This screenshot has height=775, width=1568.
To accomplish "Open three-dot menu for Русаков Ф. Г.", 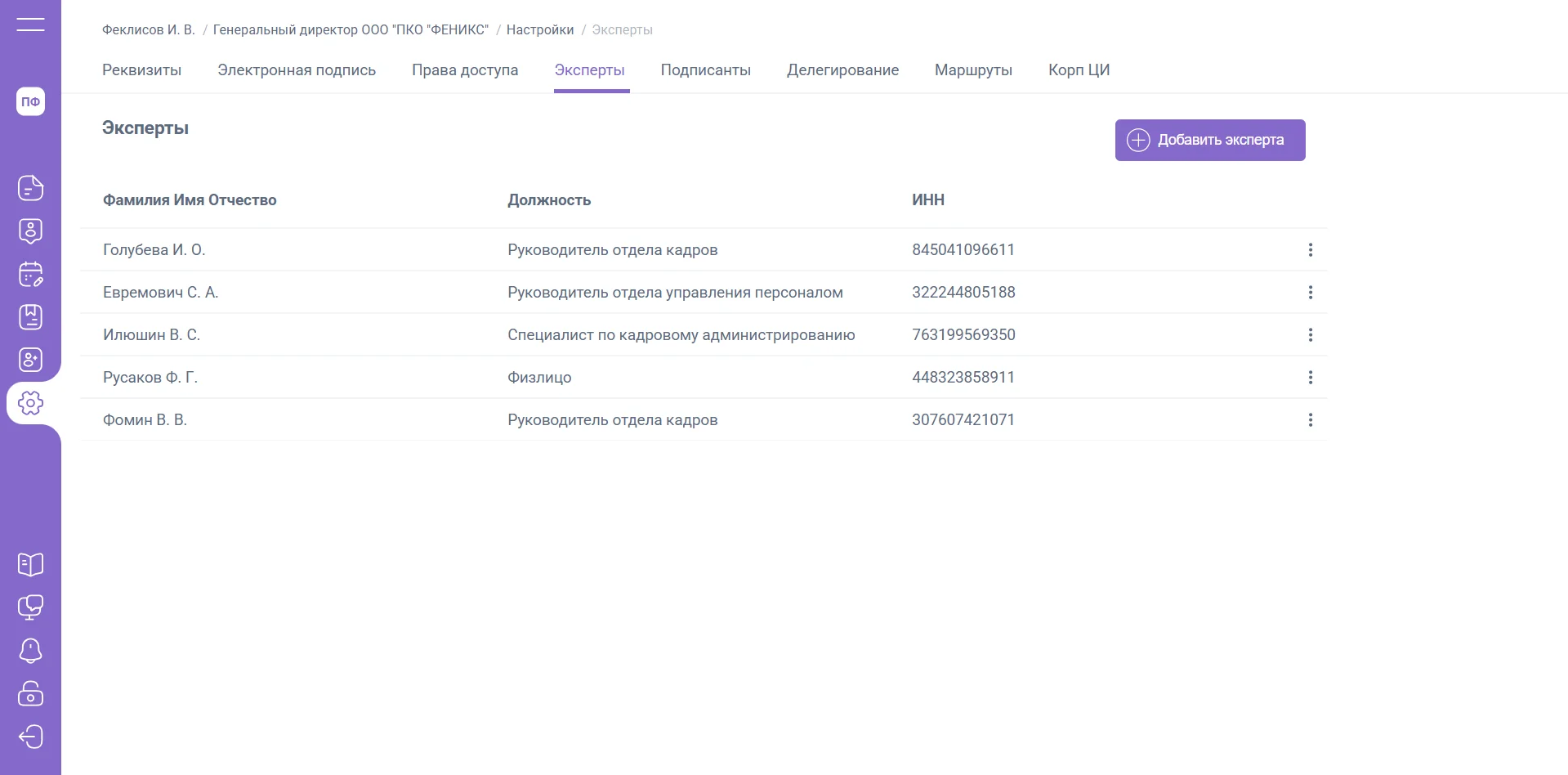I will (x=1310, y=378).
